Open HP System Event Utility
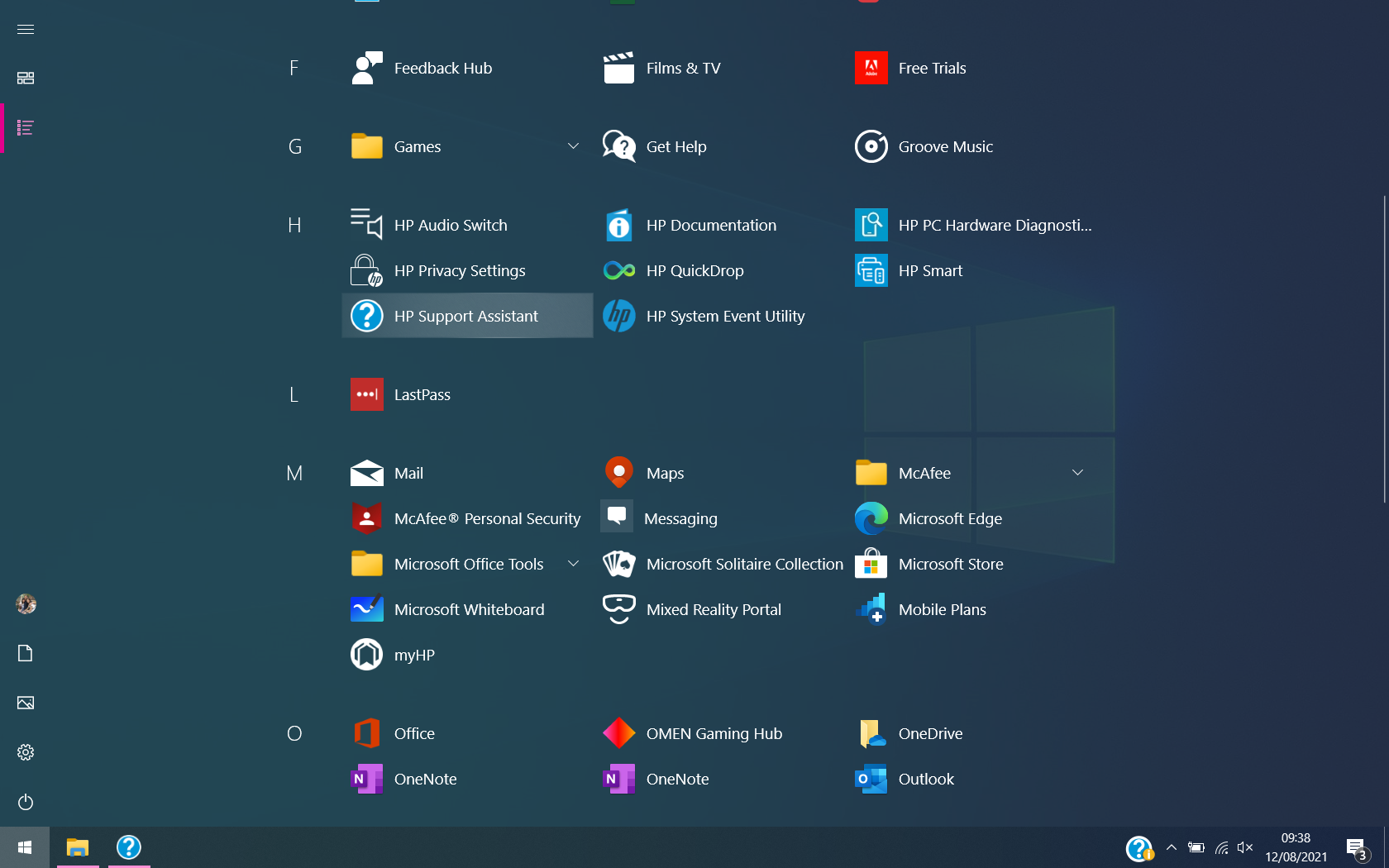 pyautogui.click(x=719, y=316)
